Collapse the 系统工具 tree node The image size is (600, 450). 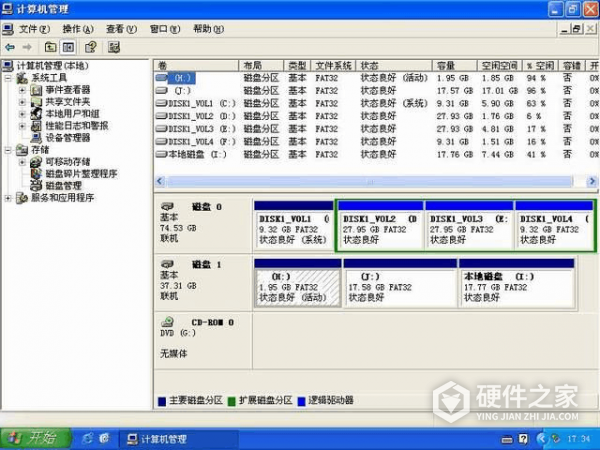pyautogui.click(x=8, y=78)
